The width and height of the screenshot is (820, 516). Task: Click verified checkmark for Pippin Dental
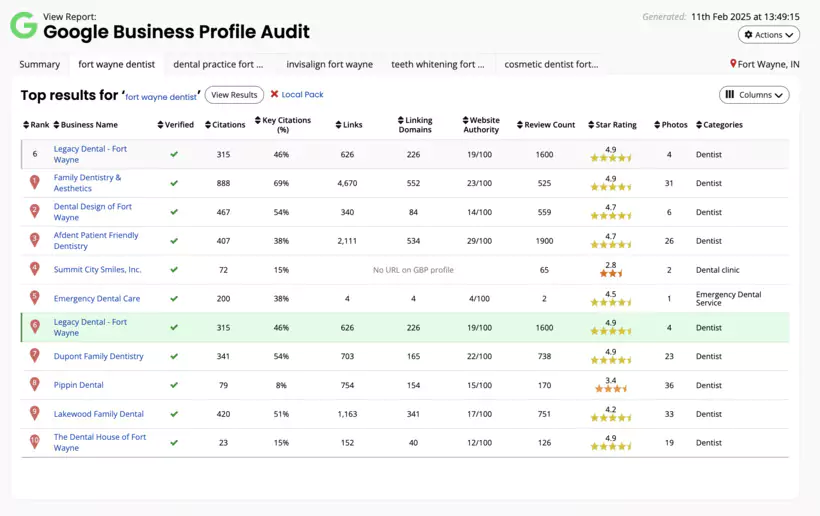pyautogui.click(x=174, y=385)
